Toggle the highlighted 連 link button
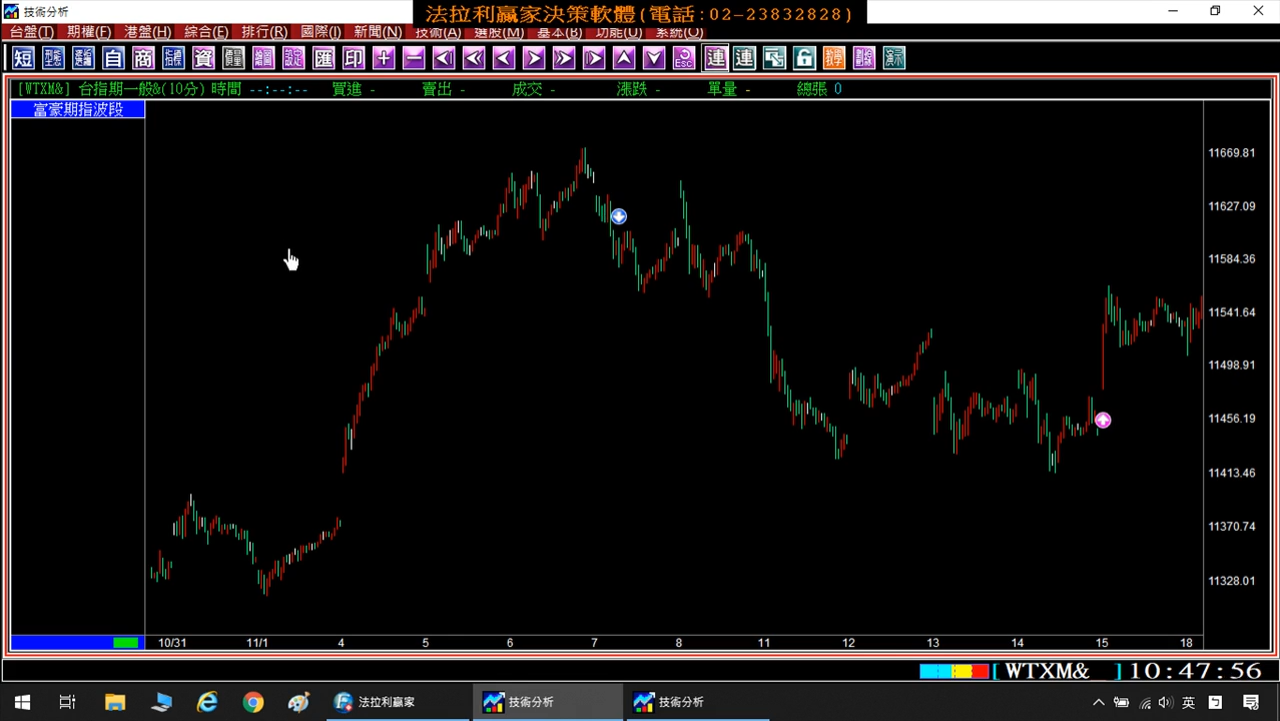This screenshot has width=1280, height=721. [x=714, y=58]
